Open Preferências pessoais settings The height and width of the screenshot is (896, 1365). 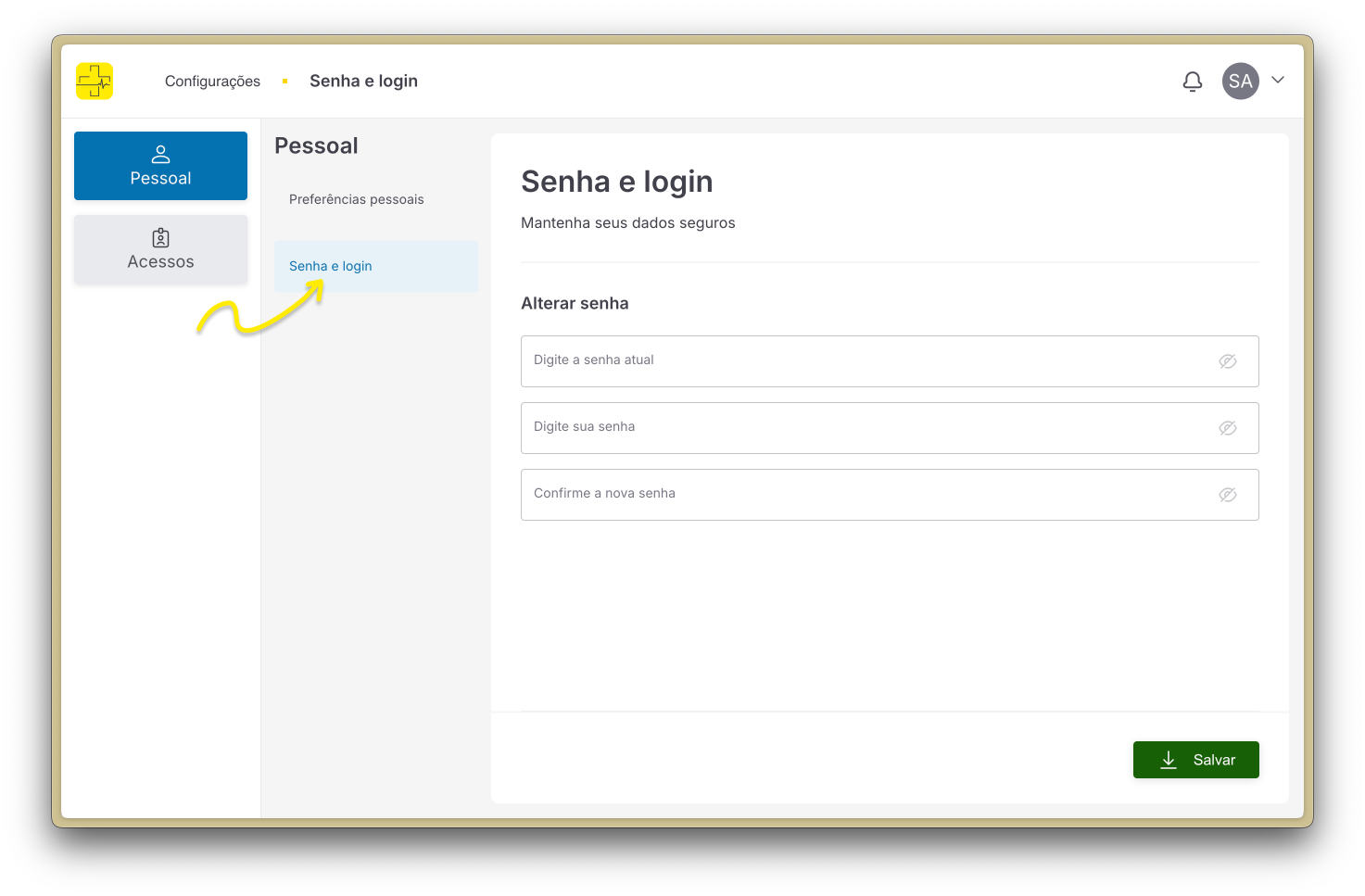pyautogui.click(x=356, y=198)
